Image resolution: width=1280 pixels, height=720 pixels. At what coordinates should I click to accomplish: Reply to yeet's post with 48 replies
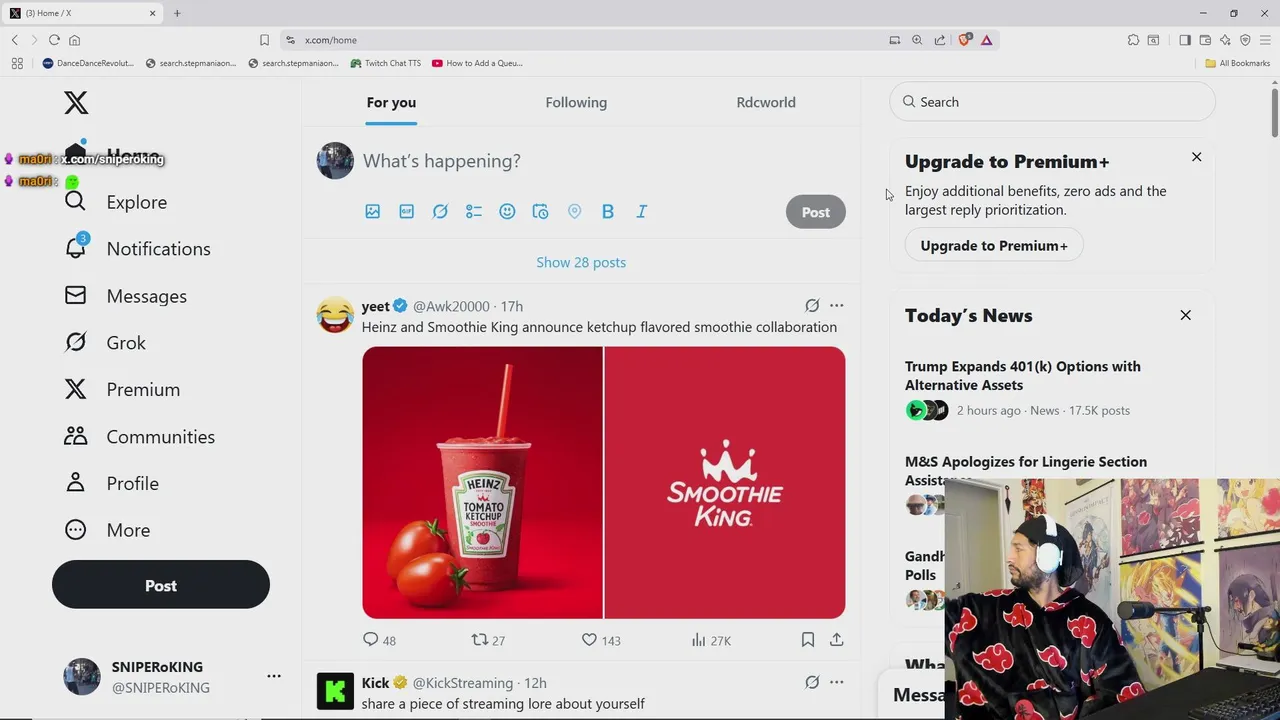(x=379, y=640)
